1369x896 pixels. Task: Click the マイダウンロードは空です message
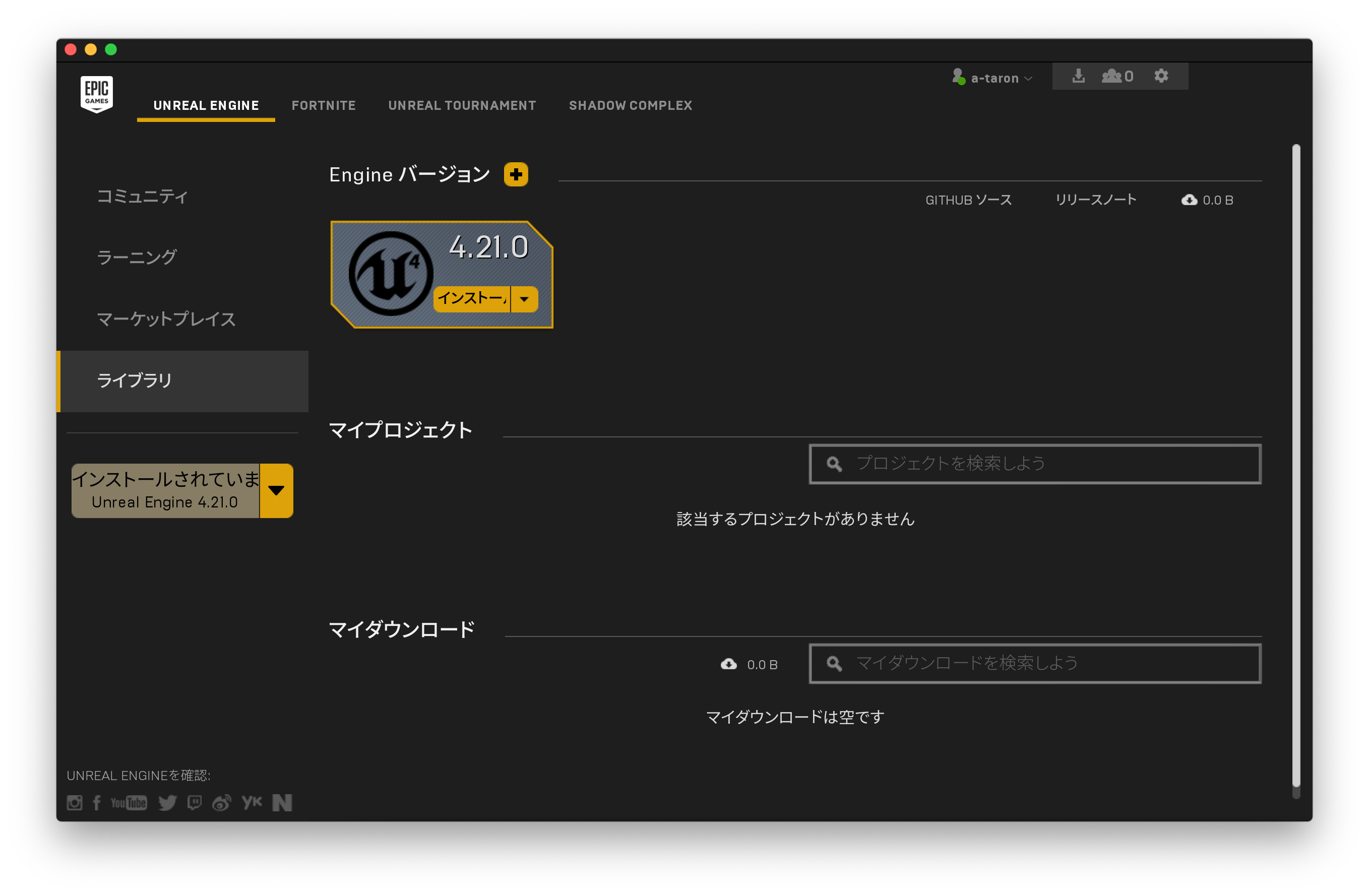[795, 717]
